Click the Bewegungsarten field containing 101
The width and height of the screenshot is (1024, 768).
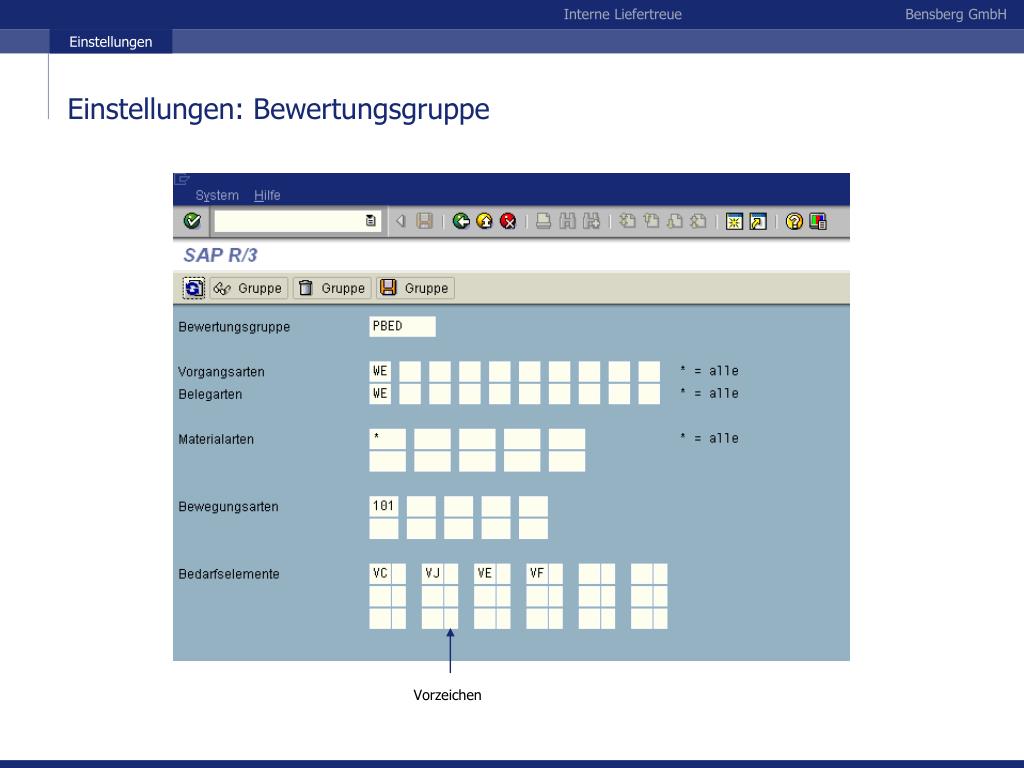[x=384, y=506]
